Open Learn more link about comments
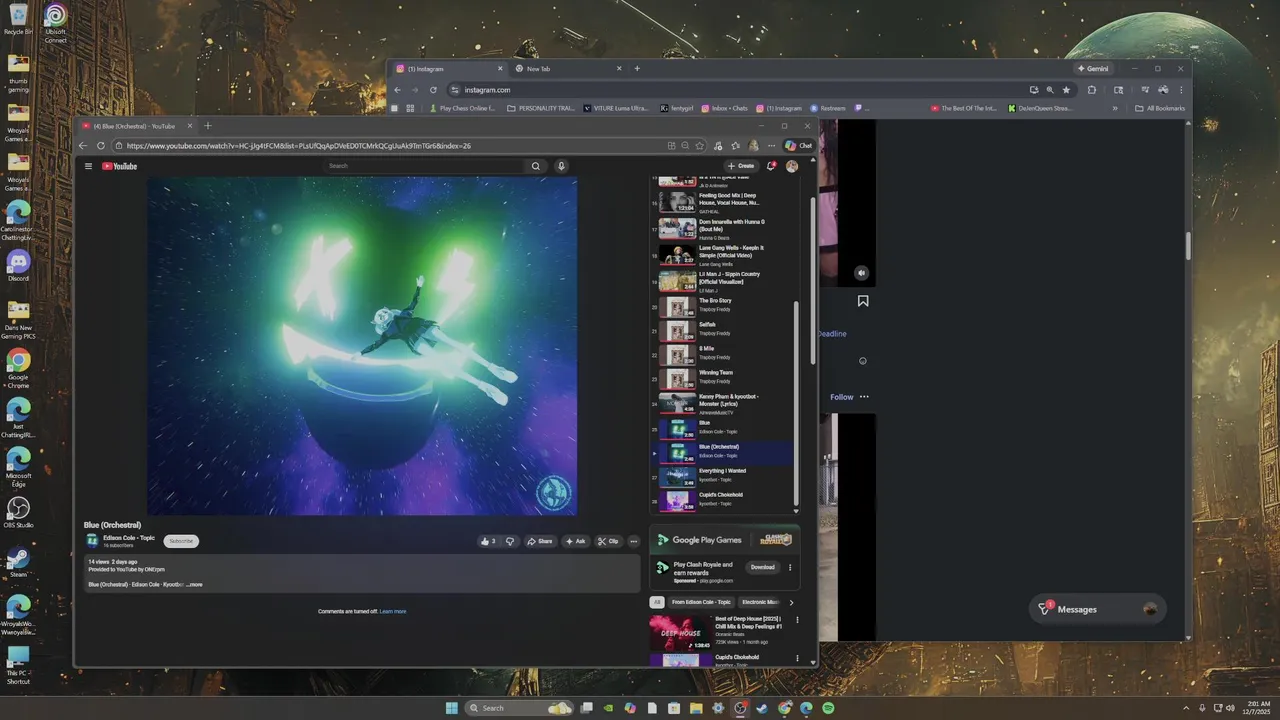1280x720 pixels. coord(393,611)
